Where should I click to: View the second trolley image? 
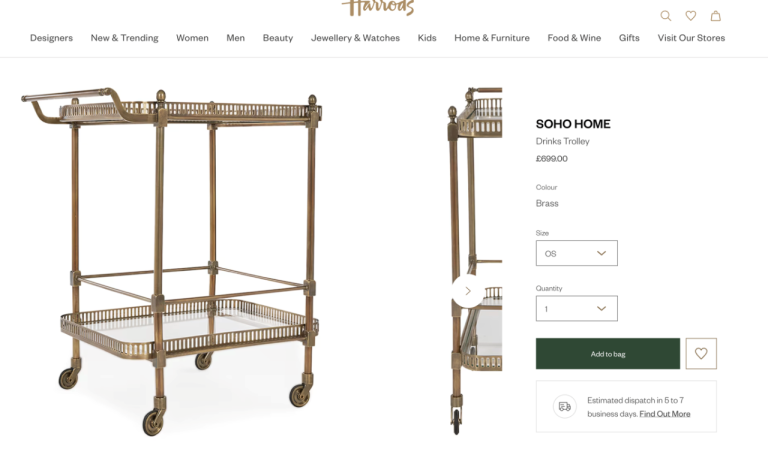click(475, 261)
